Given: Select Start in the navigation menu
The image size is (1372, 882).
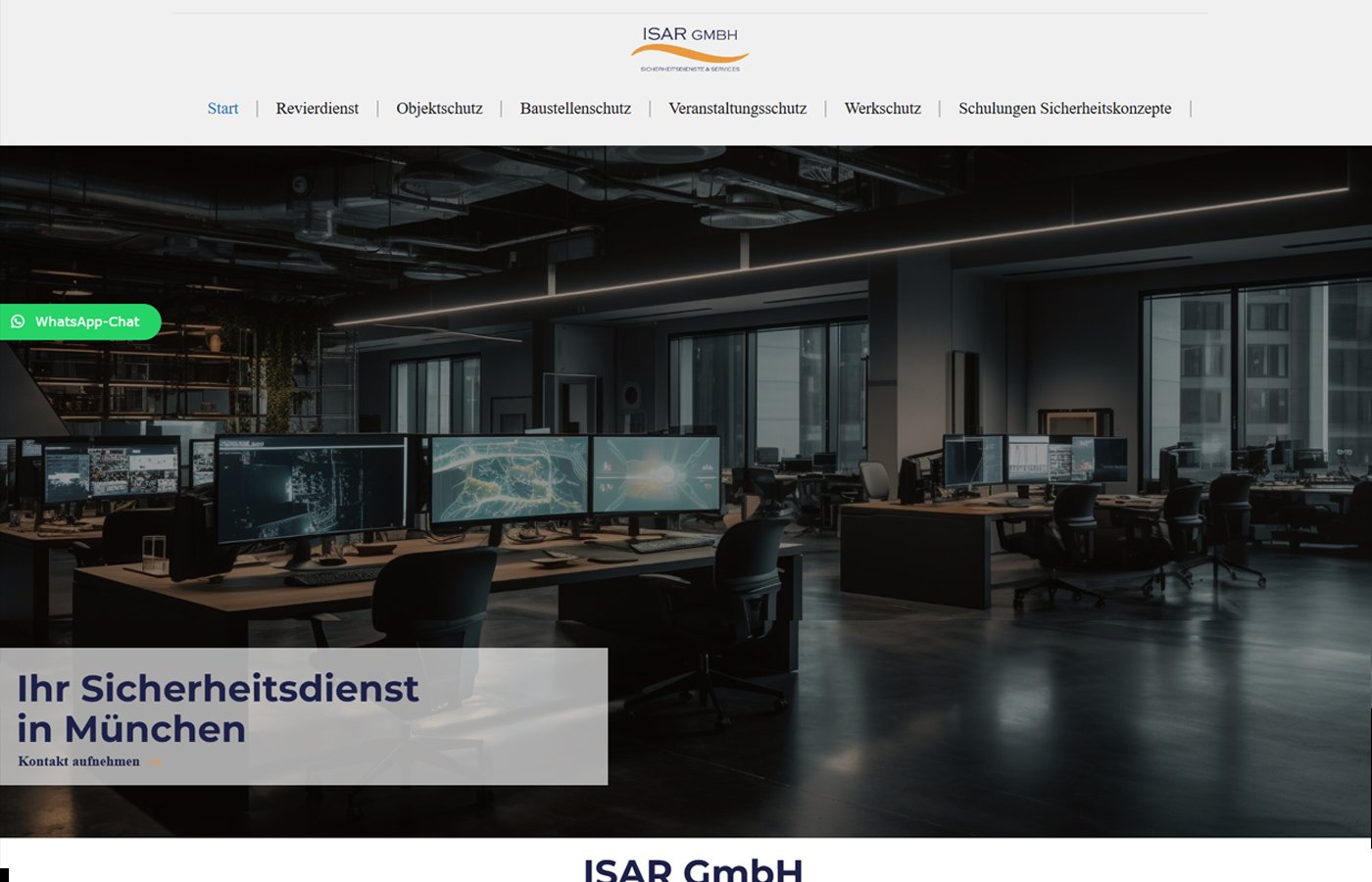Looking at the screenshot, I should point(222,108).
